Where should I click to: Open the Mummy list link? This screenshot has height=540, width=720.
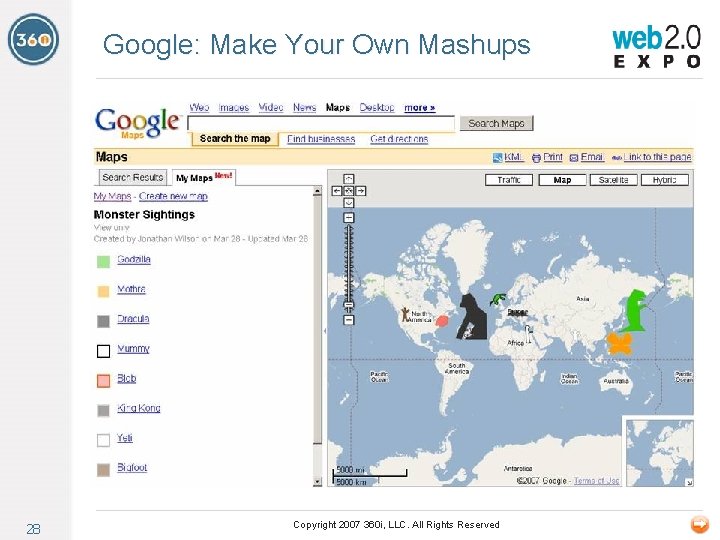pyautogui.click(x=133, y=349)
